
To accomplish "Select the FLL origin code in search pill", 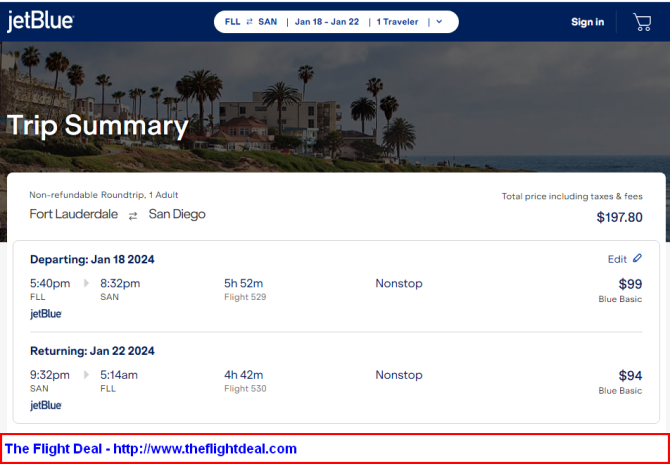I will (x=232, y=22).
